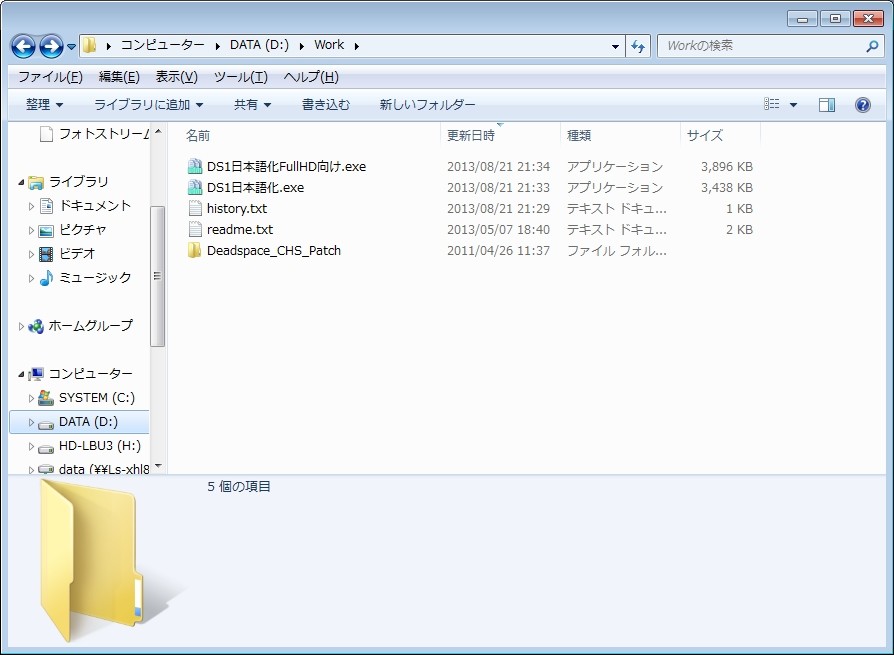Viewport: 894px width, 655px height.
Task: Select DATA (D:) drive in the tree
Action: (79, 422)
